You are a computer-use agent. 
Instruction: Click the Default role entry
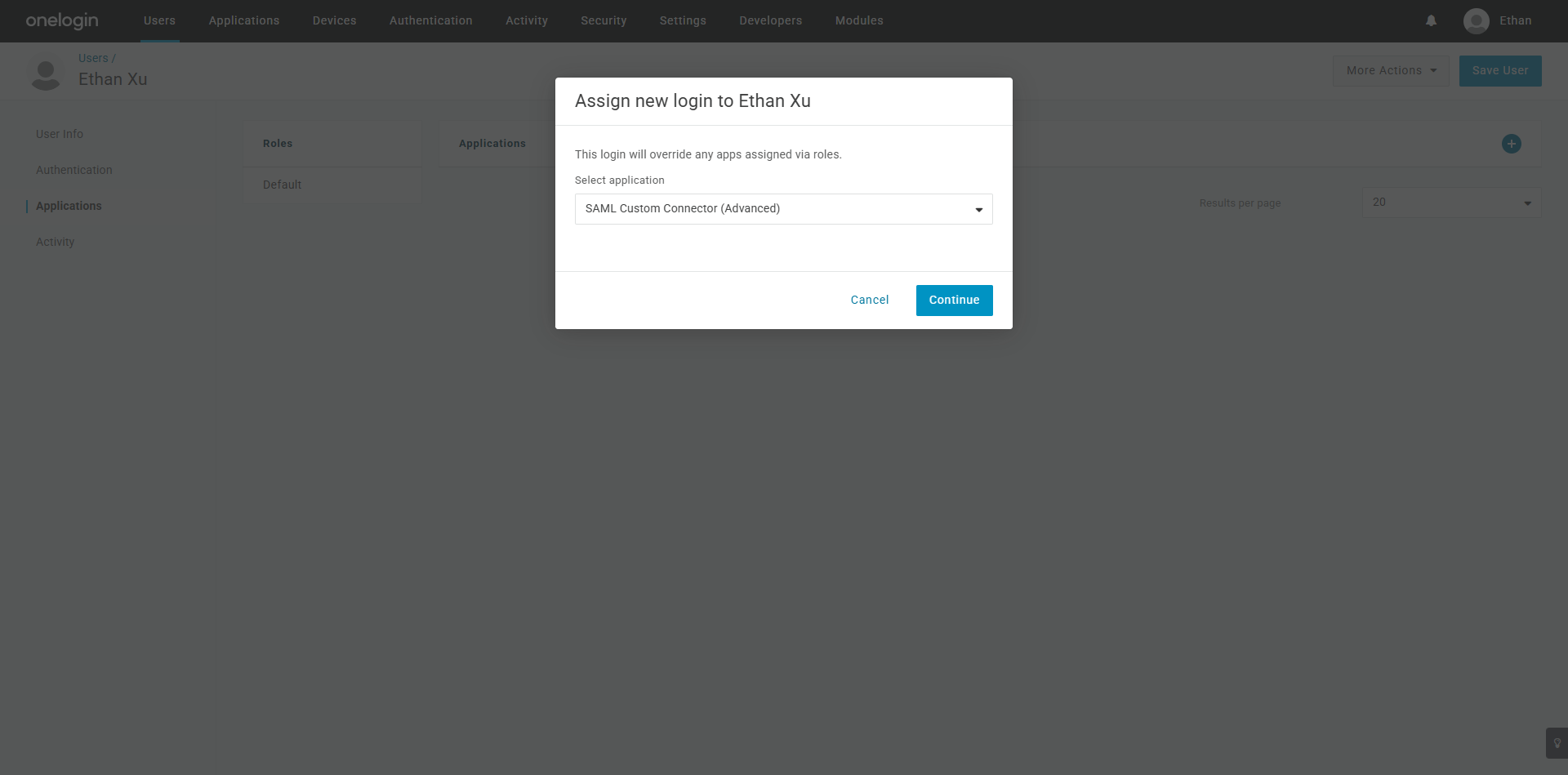click(282, 185)
